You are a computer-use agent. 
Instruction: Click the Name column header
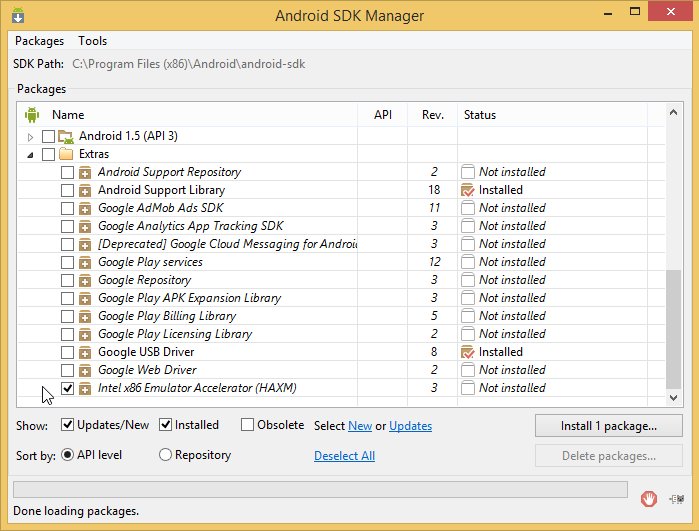pyautogui.click(x=68, y=115)
